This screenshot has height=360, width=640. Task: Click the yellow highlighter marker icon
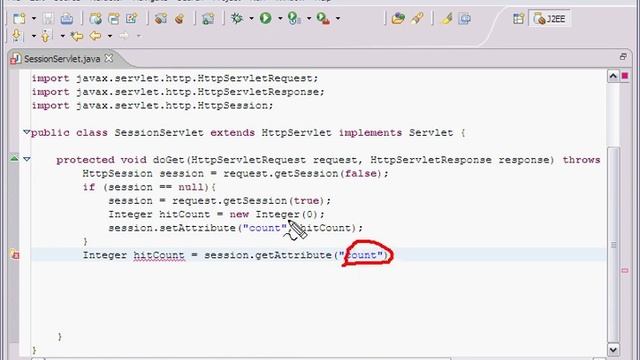click(447, 18)
